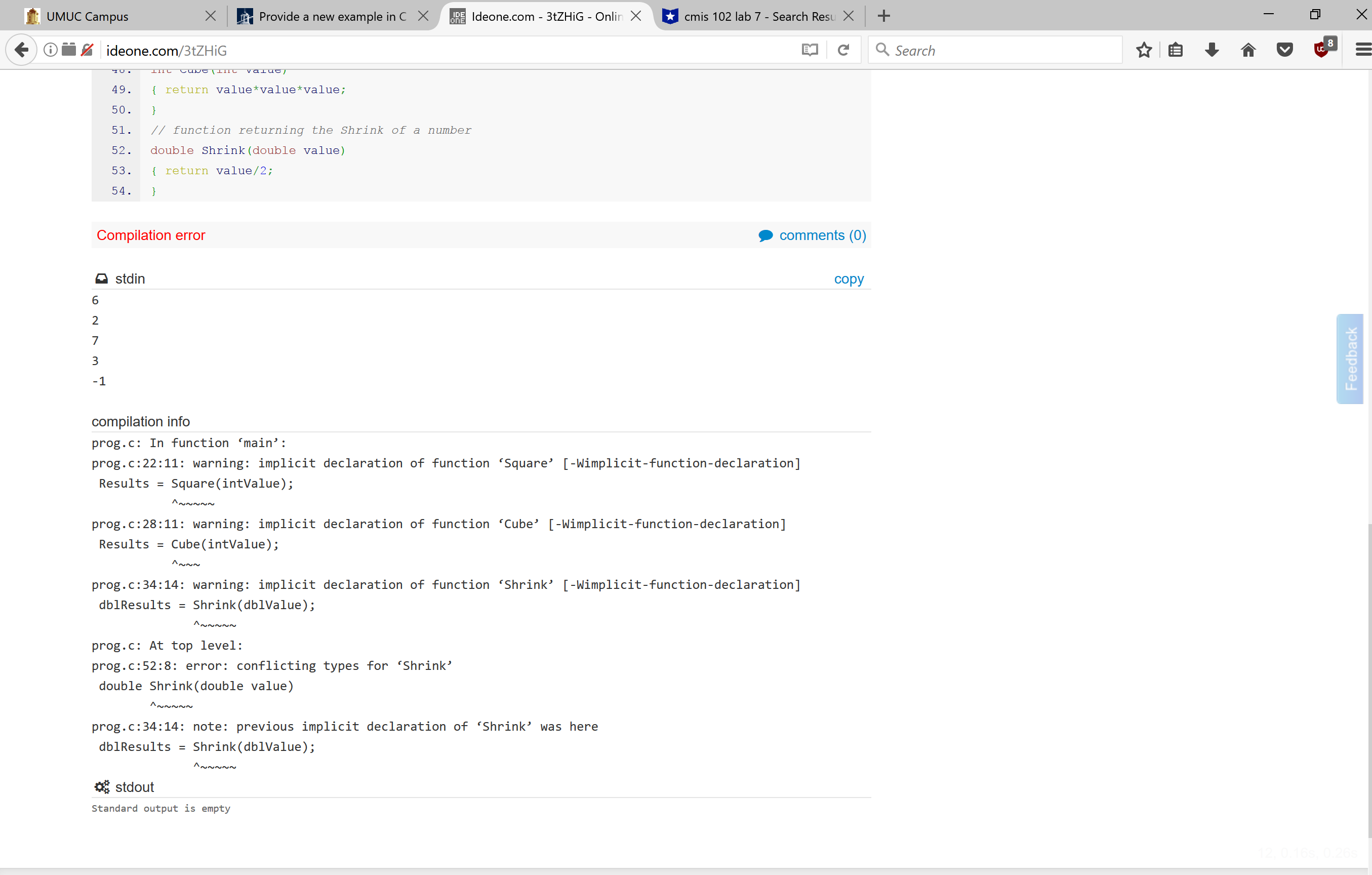The image size is (1372, 875).
Task: Close the Provide a new example tab
Action: click(x=423, y=16)
